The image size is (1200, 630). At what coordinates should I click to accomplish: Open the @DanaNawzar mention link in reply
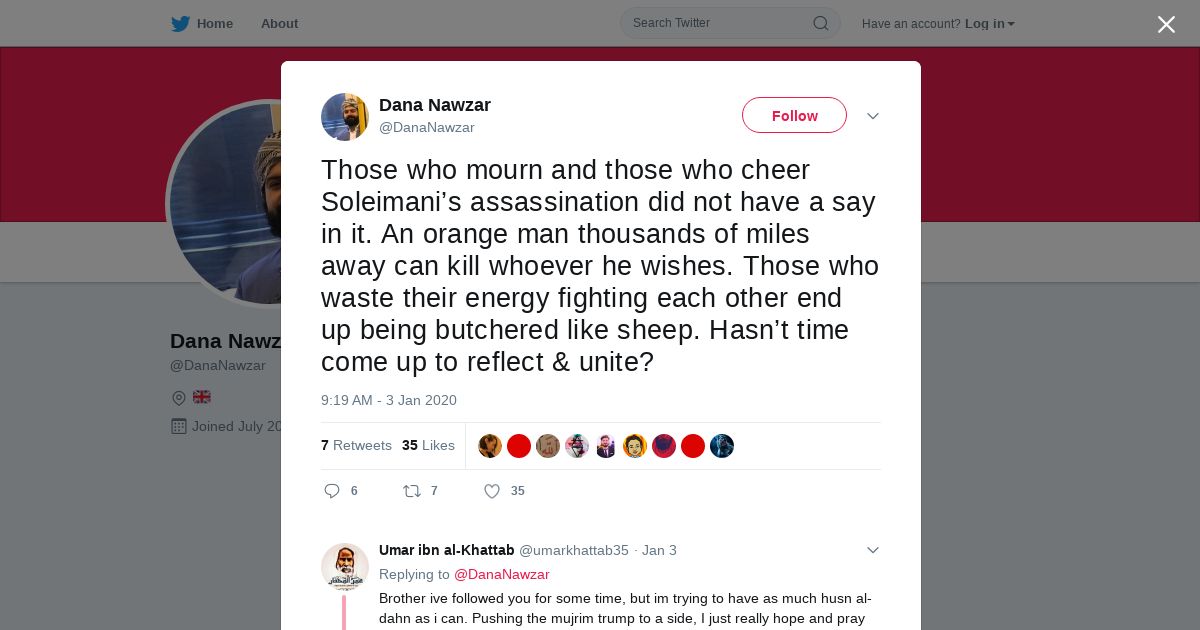(502, 575)
